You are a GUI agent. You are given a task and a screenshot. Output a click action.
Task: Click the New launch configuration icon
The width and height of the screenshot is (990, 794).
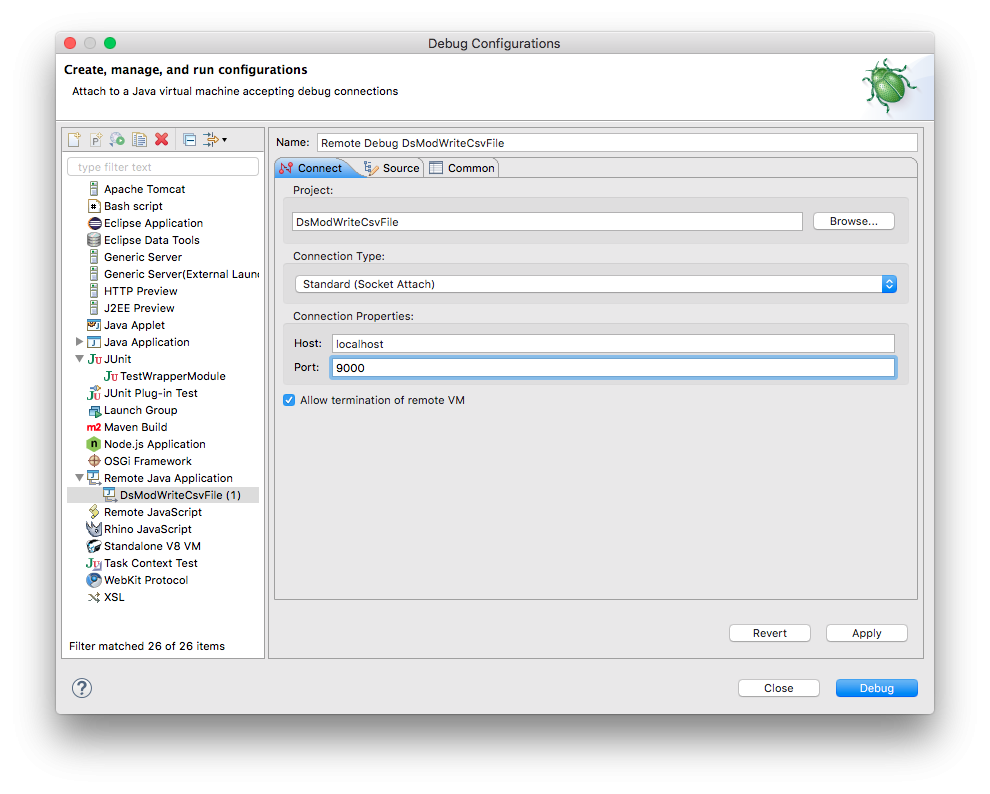coord(75,140)
